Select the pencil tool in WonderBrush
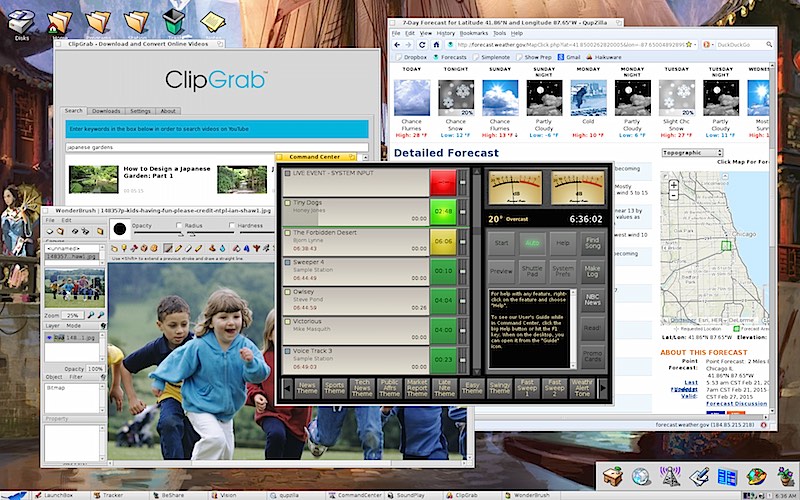Viewport: 800px width, 500px height. point(178,248)
